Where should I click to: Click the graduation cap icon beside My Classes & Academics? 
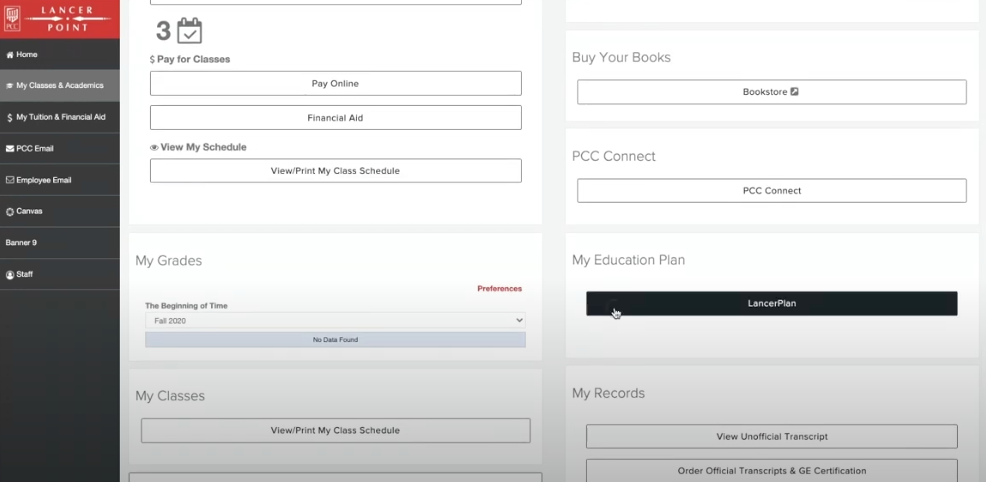pyautogui.click(x=9, y=85)
